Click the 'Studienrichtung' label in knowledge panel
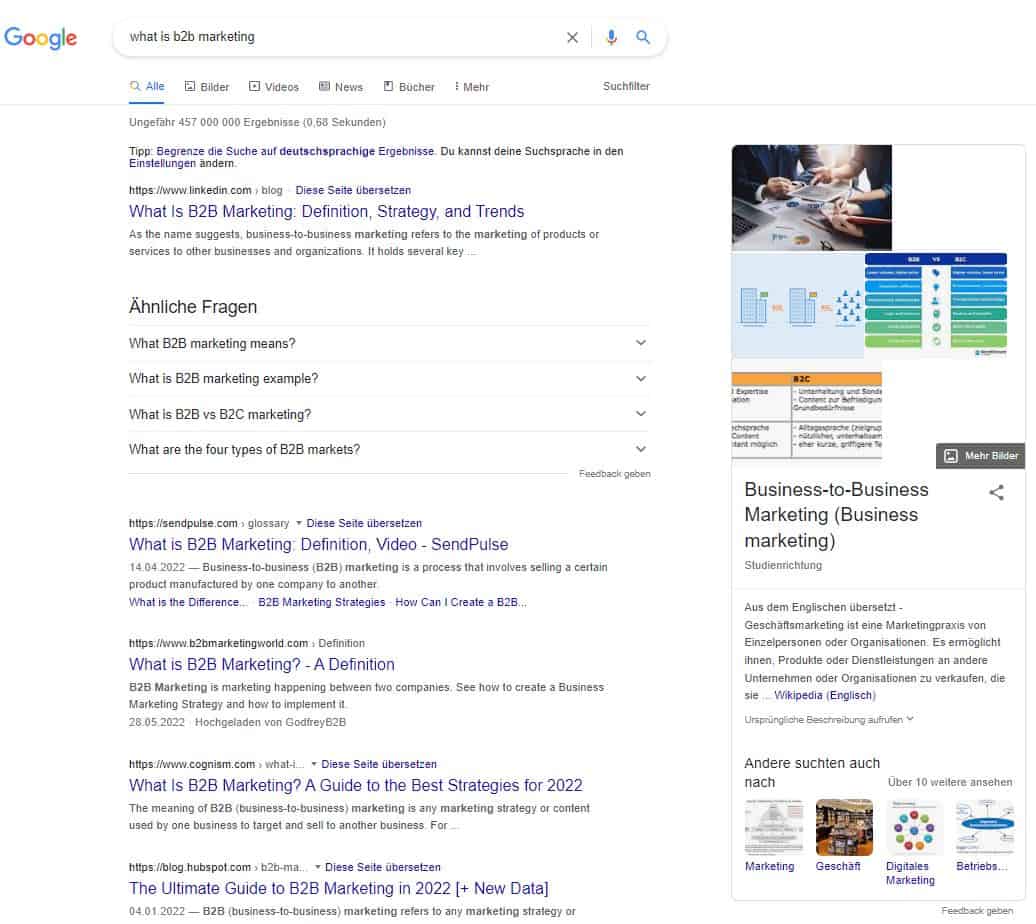 point(783,566)
